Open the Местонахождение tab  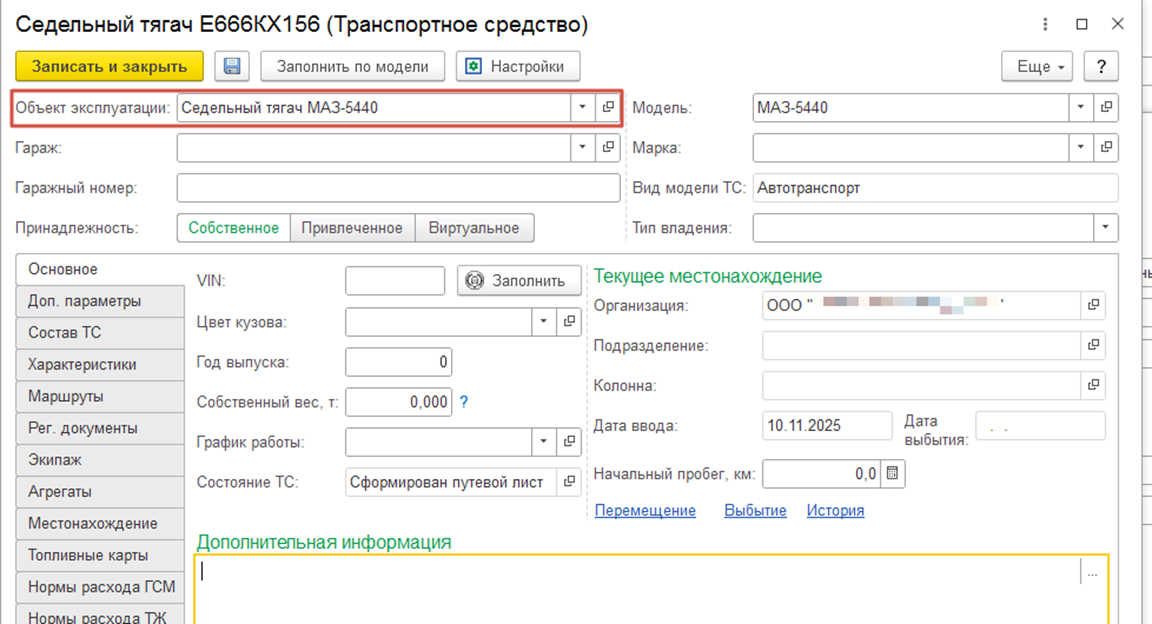[100, 523]
